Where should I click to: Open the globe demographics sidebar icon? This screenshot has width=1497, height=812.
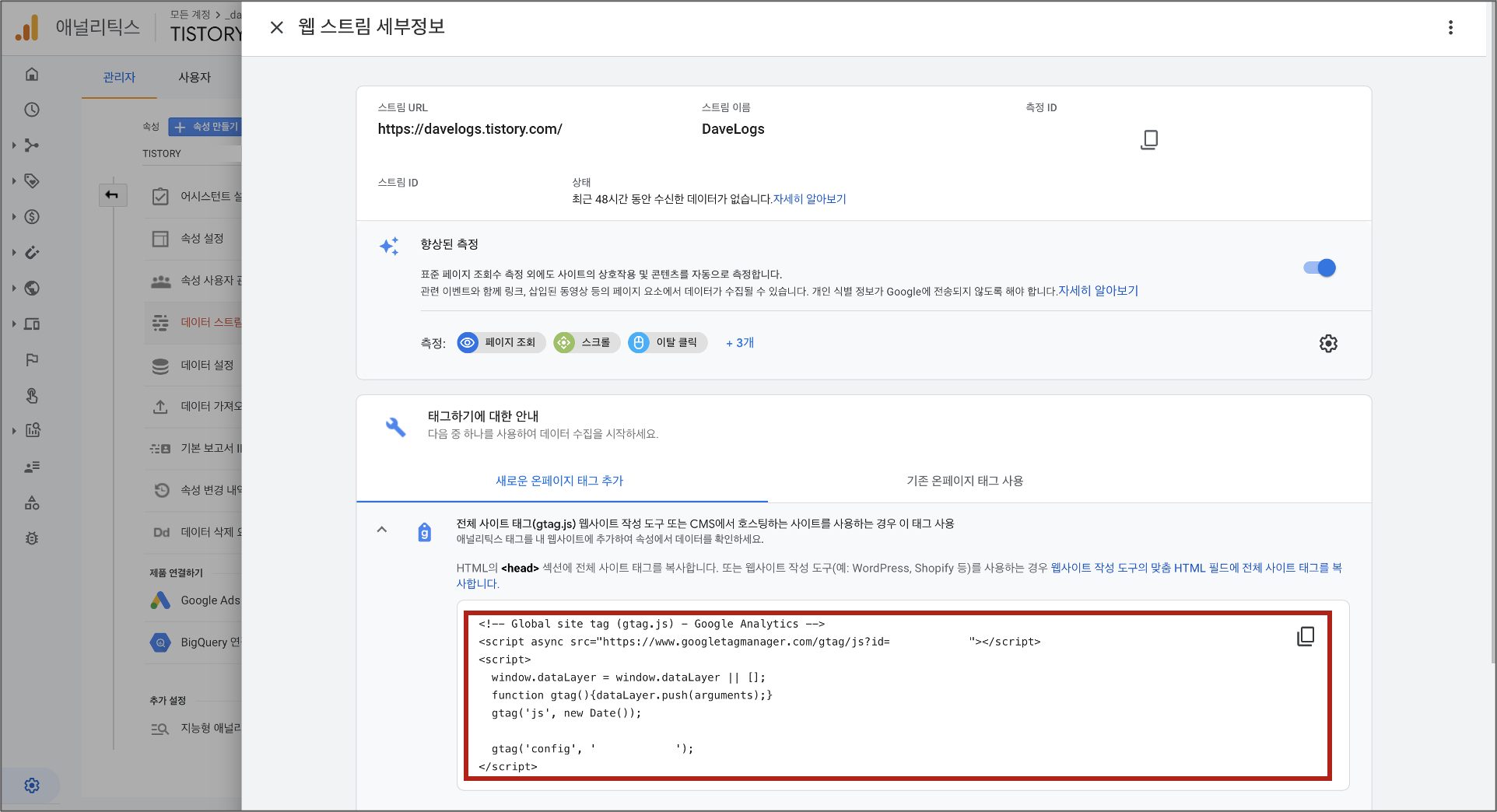32,289
